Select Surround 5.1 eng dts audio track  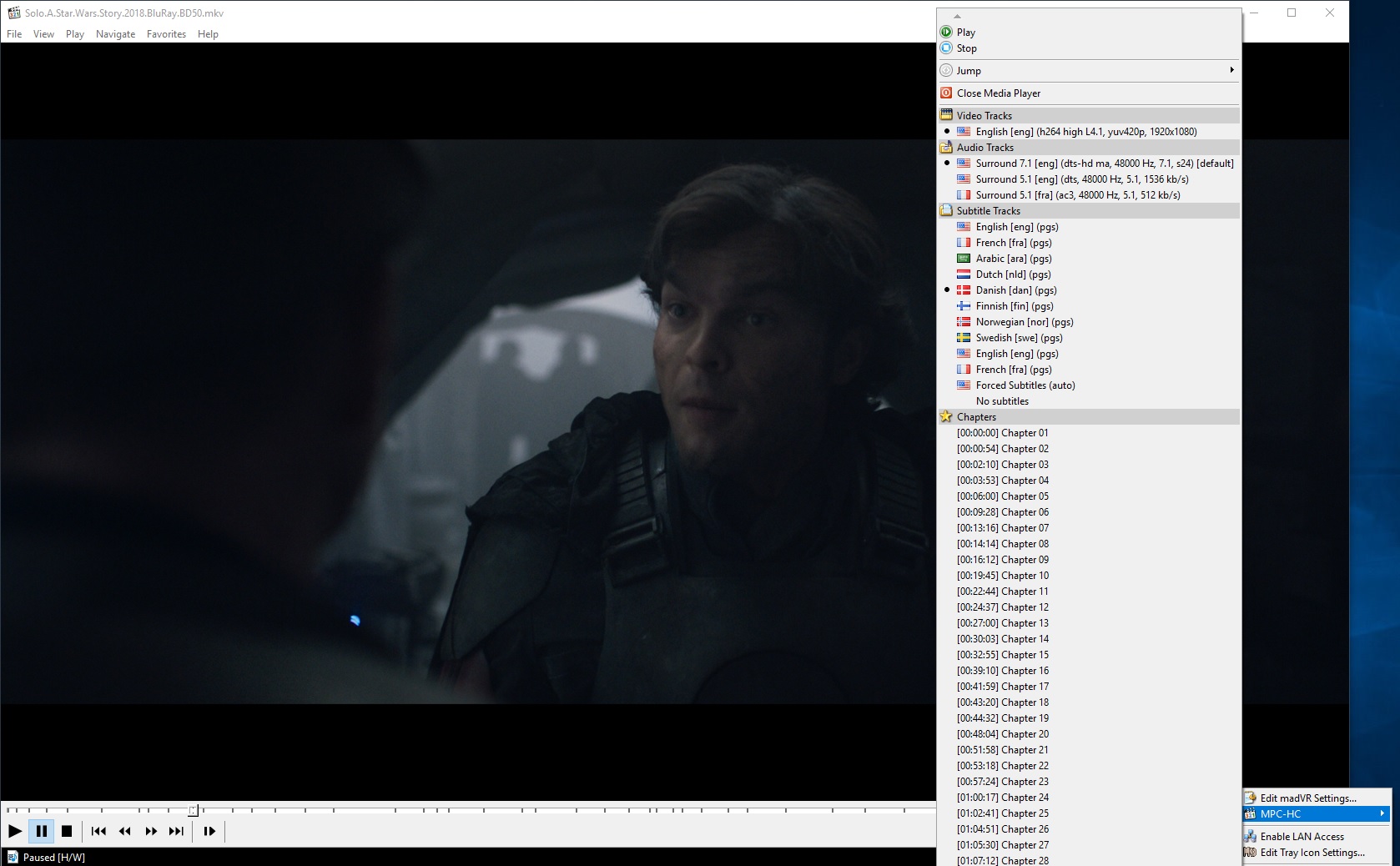(x=1089, y=179)
